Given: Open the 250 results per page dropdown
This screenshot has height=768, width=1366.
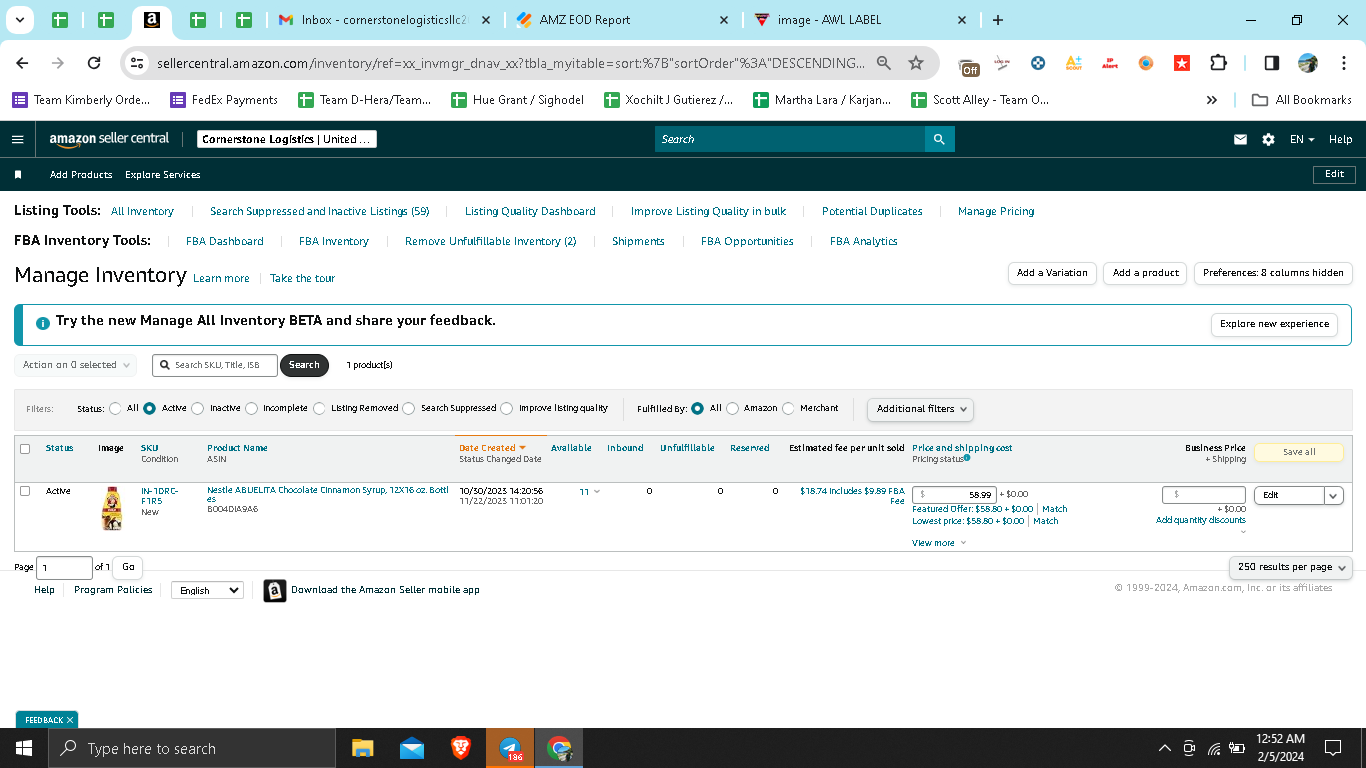Looking at the screenshot, I should click(1290, 567).
